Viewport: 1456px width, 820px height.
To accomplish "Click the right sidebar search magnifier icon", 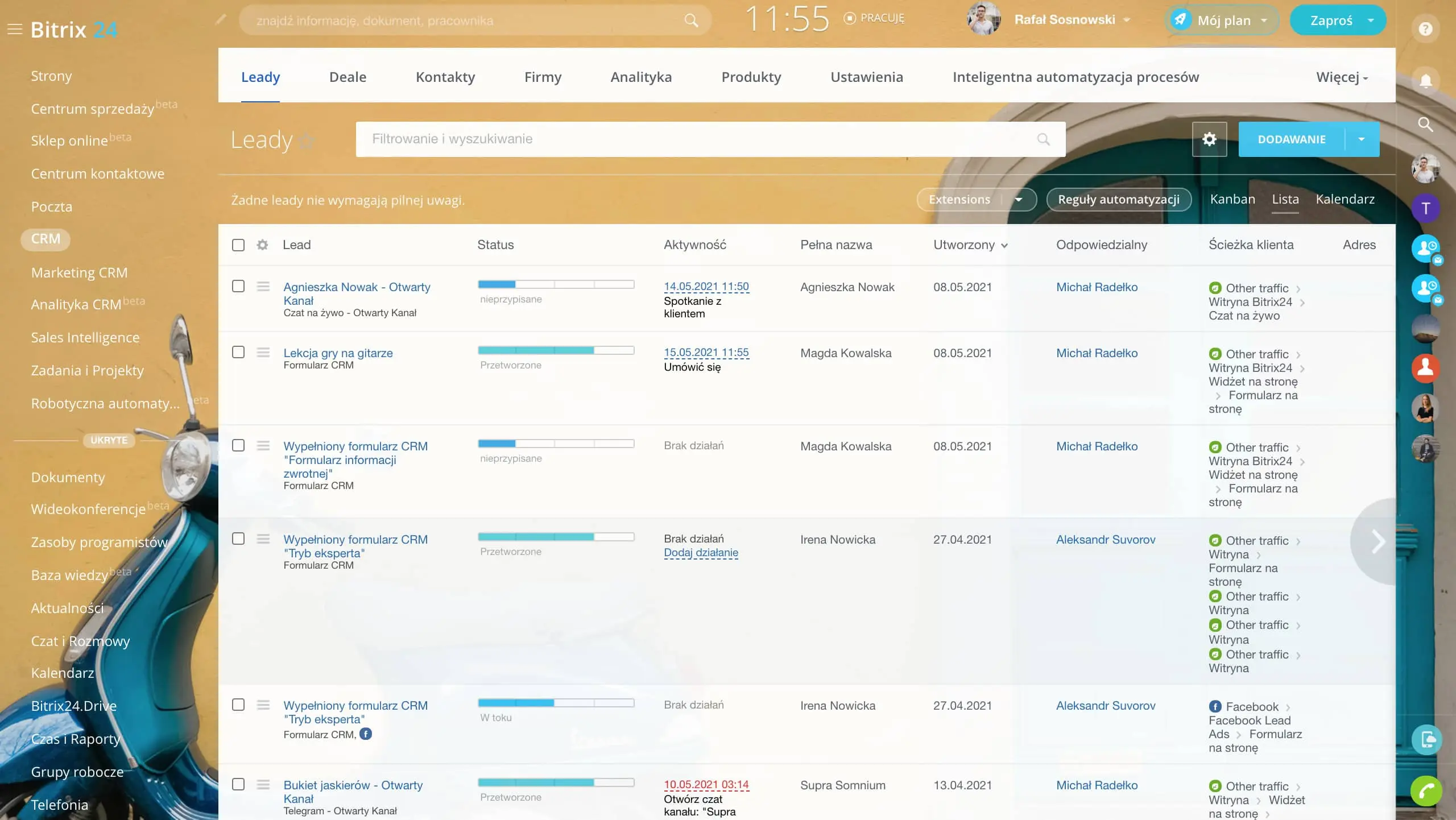I will coord(1425,125).
